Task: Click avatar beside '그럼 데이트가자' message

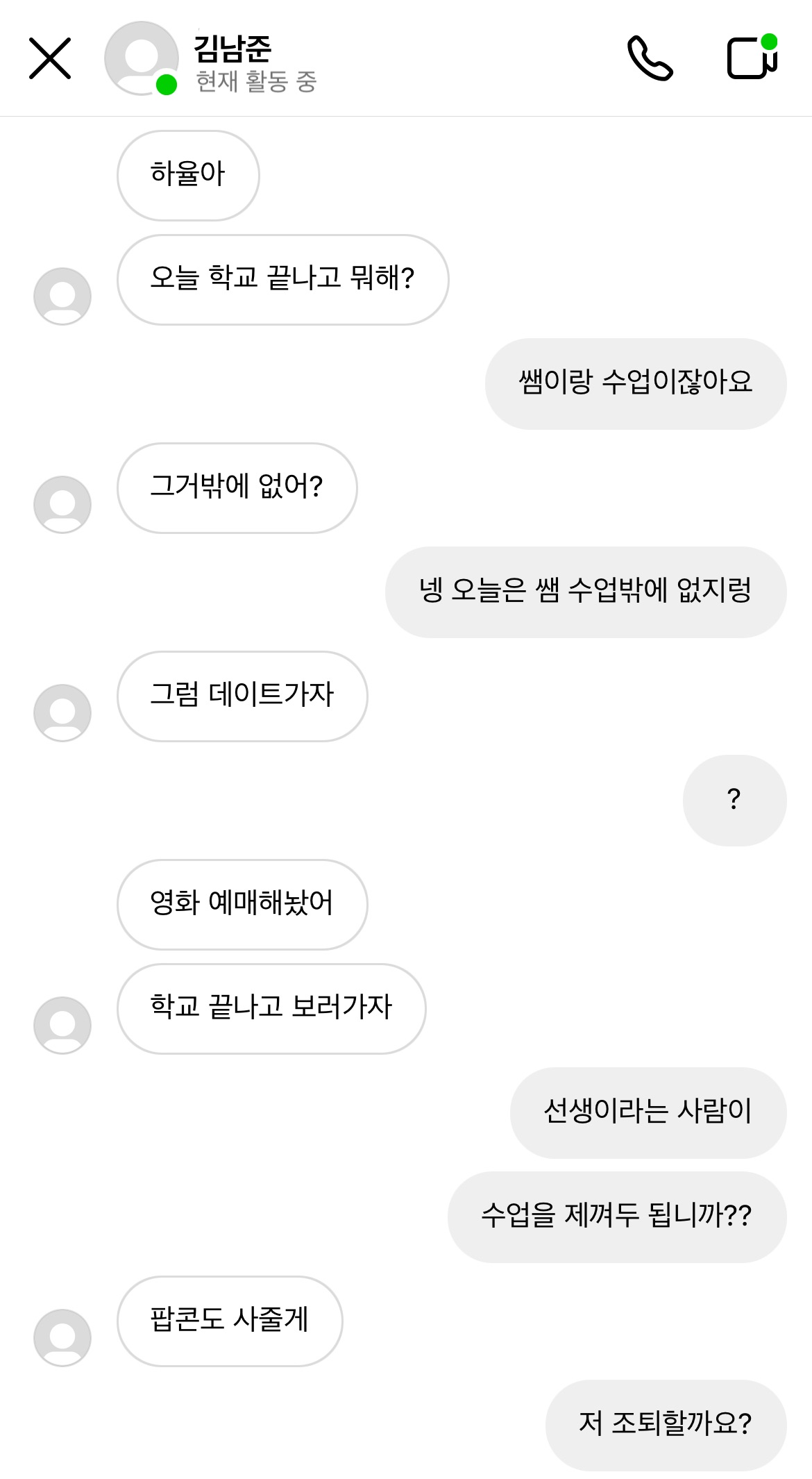Action: coord(62,713)
